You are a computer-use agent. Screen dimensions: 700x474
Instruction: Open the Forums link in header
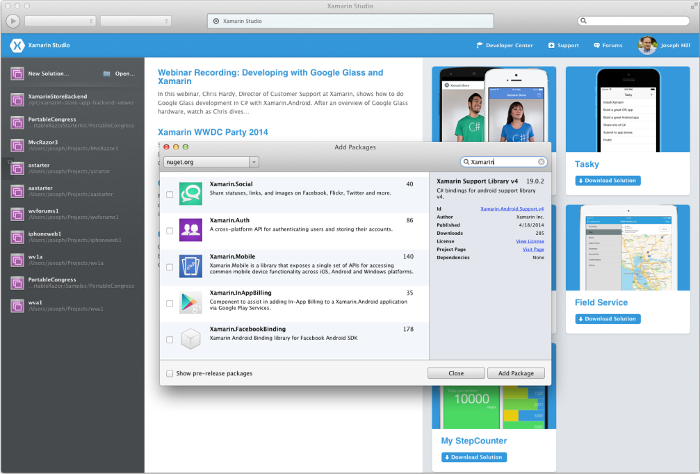[x=612, y=45]
